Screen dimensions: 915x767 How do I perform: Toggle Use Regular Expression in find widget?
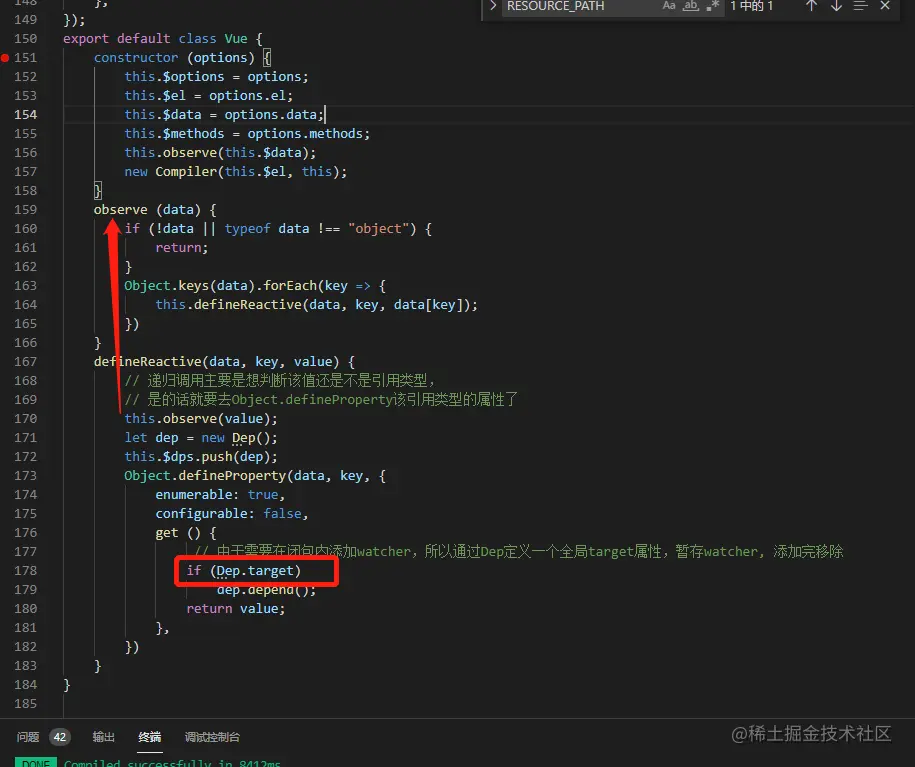tap(713, 6)
